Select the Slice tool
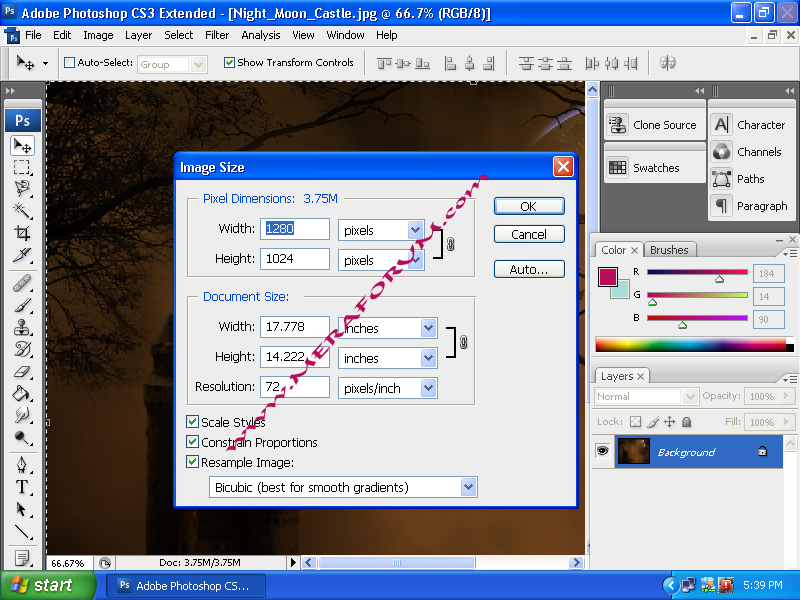 pyautogui.click(x=22, y=255)
